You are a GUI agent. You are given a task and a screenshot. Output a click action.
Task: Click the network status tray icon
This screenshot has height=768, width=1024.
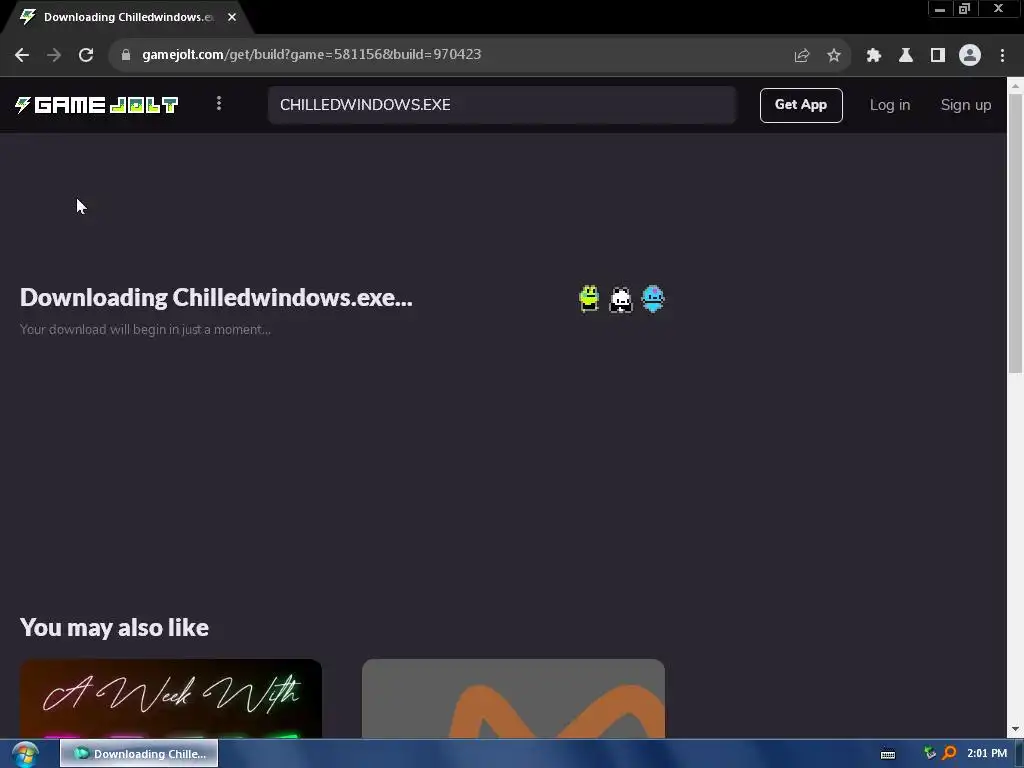point(930,754)
